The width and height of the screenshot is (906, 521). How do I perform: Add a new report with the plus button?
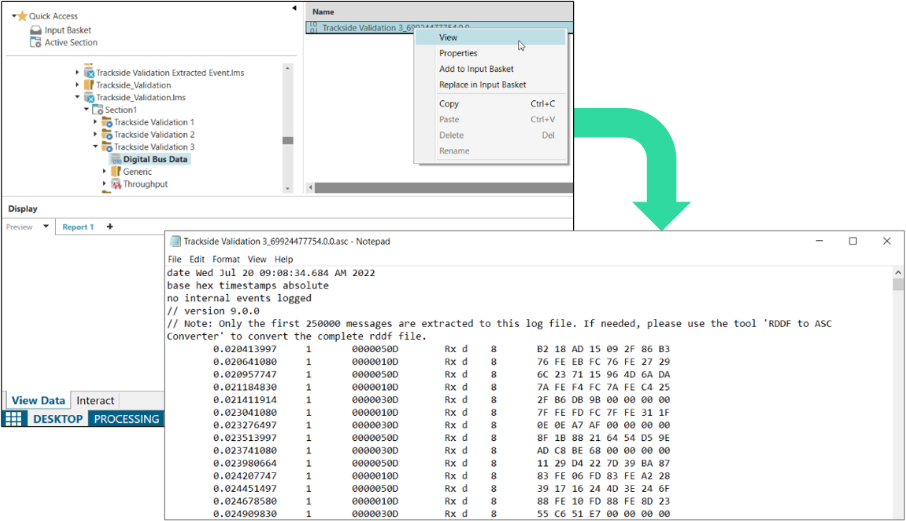(110, 227)
